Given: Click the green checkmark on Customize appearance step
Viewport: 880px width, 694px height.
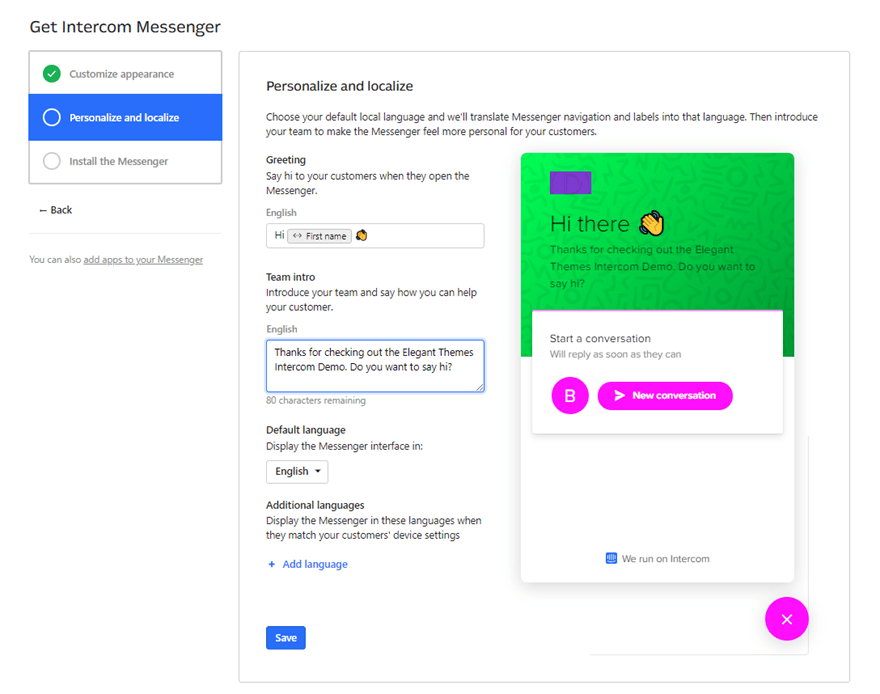Looking at the screenshot, I should pos(51,72).
